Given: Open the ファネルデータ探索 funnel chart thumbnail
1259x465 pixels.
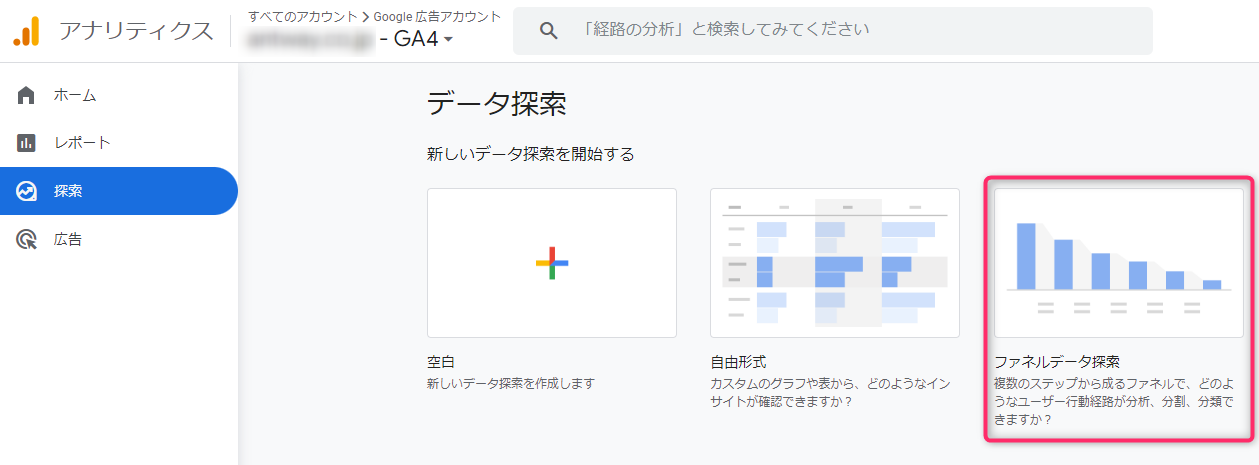Looking at the screenshot, I should 1118,262.
